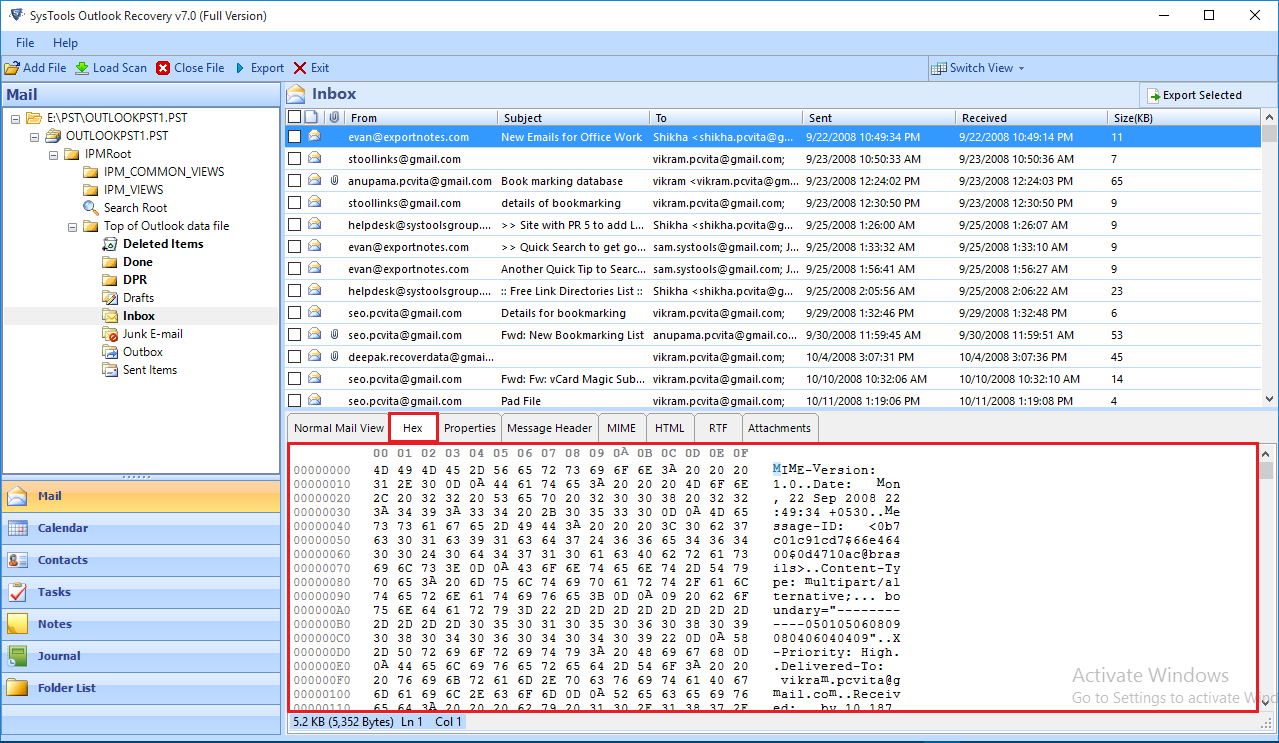Image resolution: width=1279 pixels, height=743 pixels.
Task: Select the IPM_COMMON_VIEWS folder
Action: coord(163,172)
